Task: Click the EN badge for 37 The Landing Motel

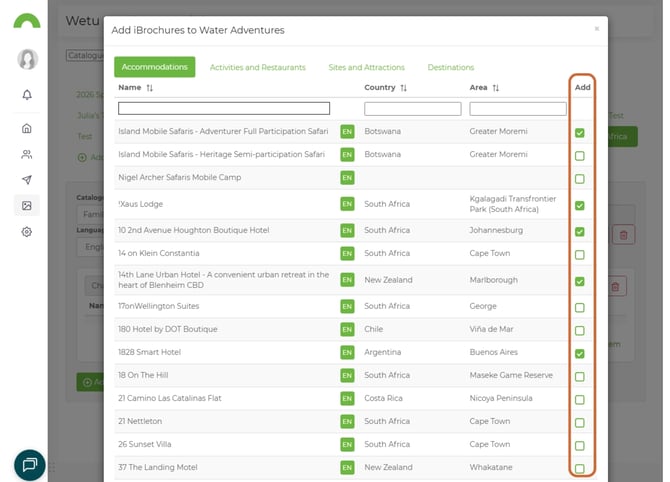Action: coord(347,467)
